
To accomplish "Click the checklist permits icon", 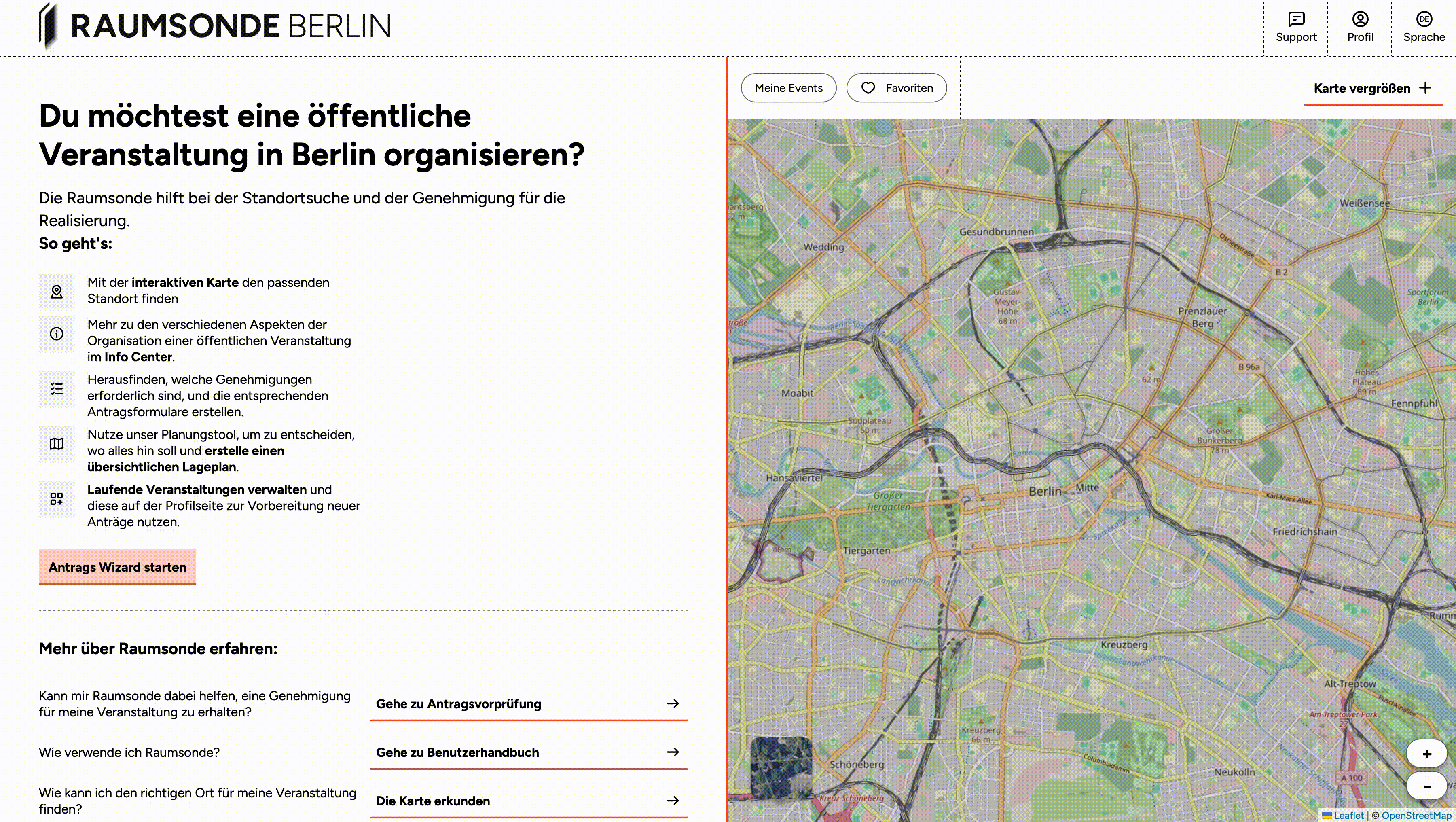I will (x=57, y=388).
